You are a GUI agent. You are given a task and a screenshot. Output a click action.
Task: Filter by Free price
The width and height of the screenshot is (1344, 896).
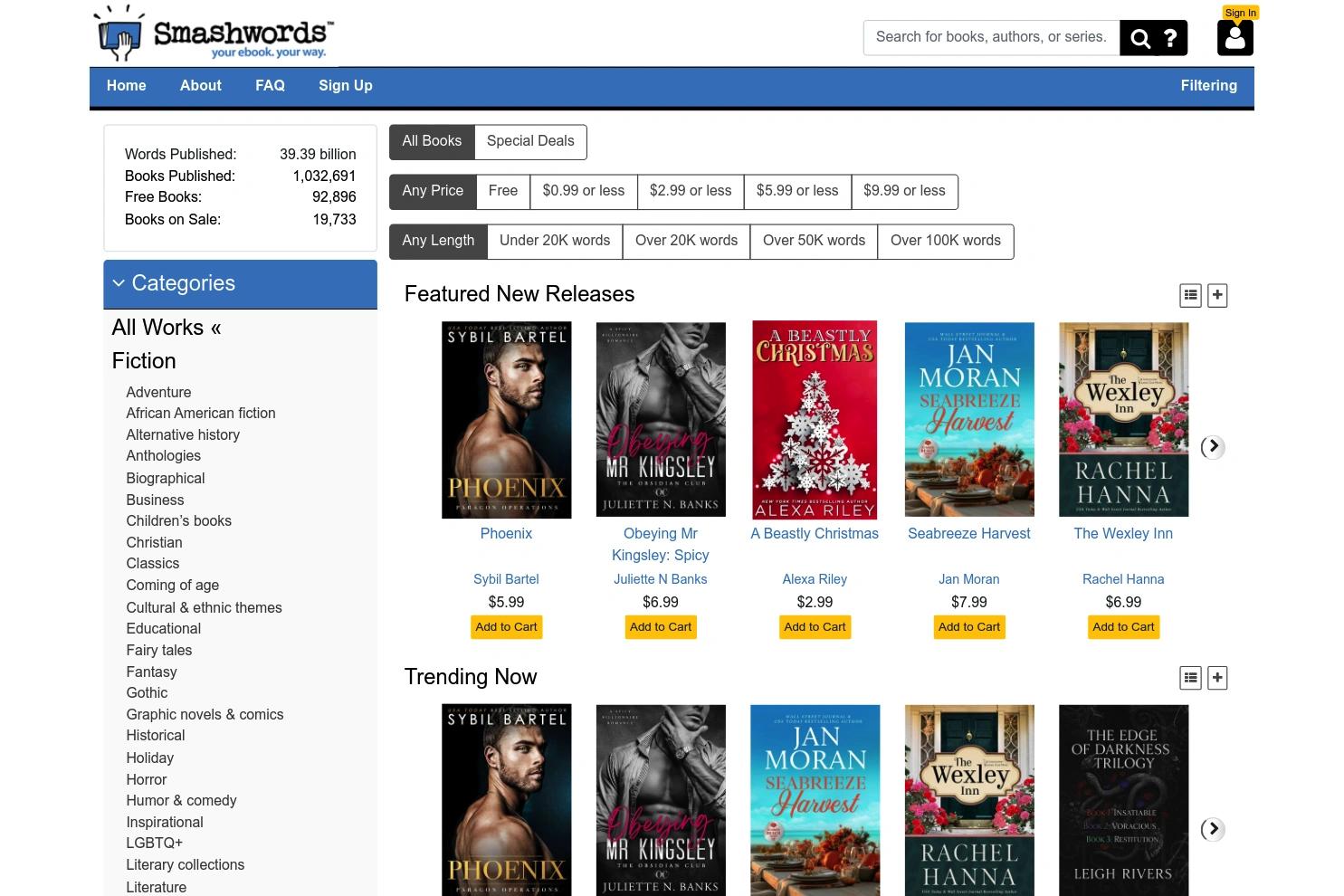[503, 191]
